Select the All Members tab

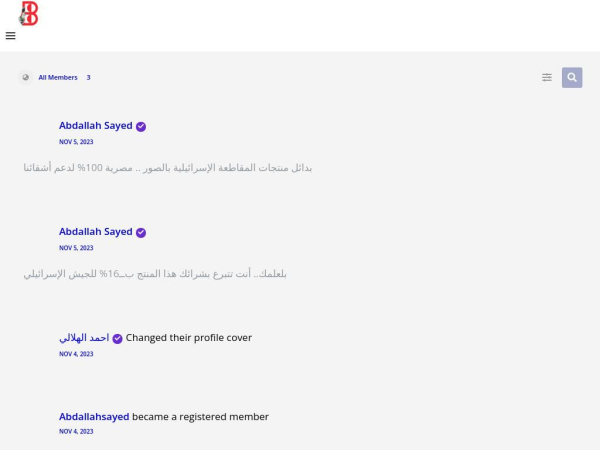[58, 77]
